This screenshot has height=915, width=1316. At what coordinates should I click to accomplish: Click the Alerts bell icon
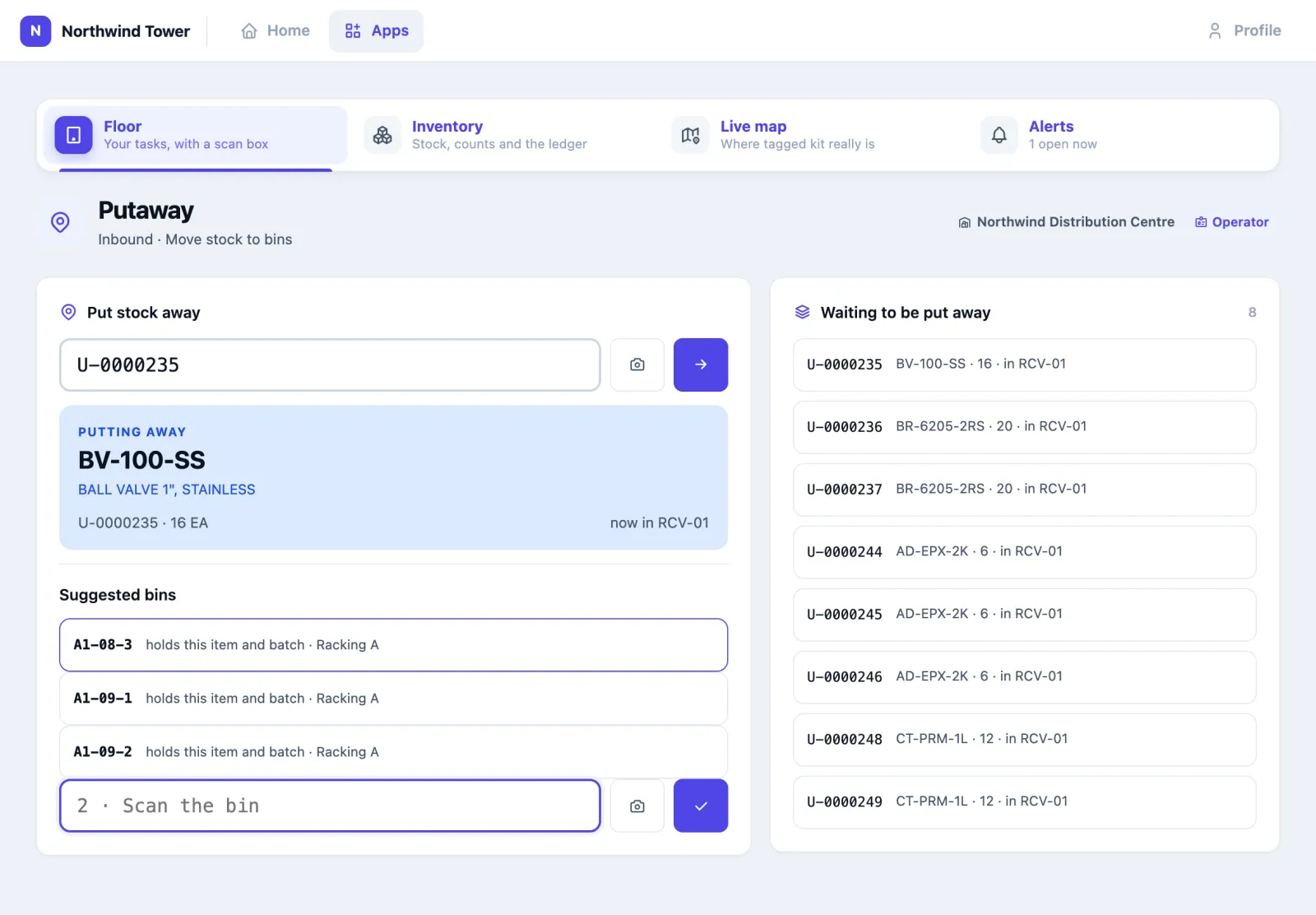pos(999,135)
